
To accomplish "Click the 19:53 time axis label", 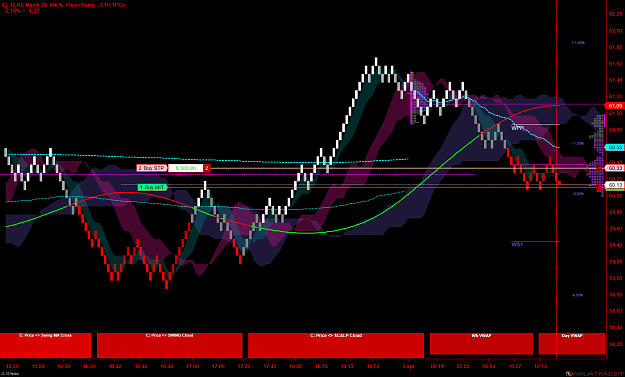I will 373,366.
